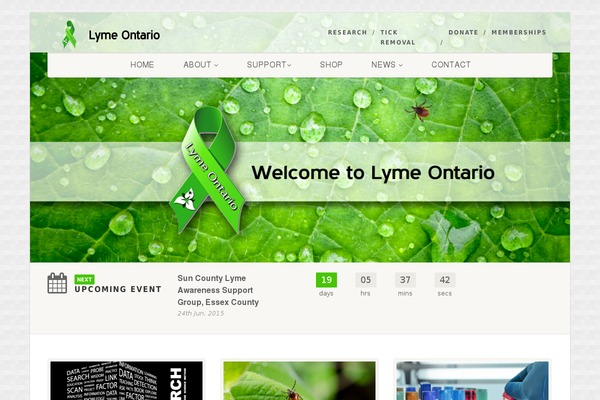Image resolution: width=600 pixels, height=400 pixels.
Task: Click the 19 days countdown box
Action: (x=326, y=280)
